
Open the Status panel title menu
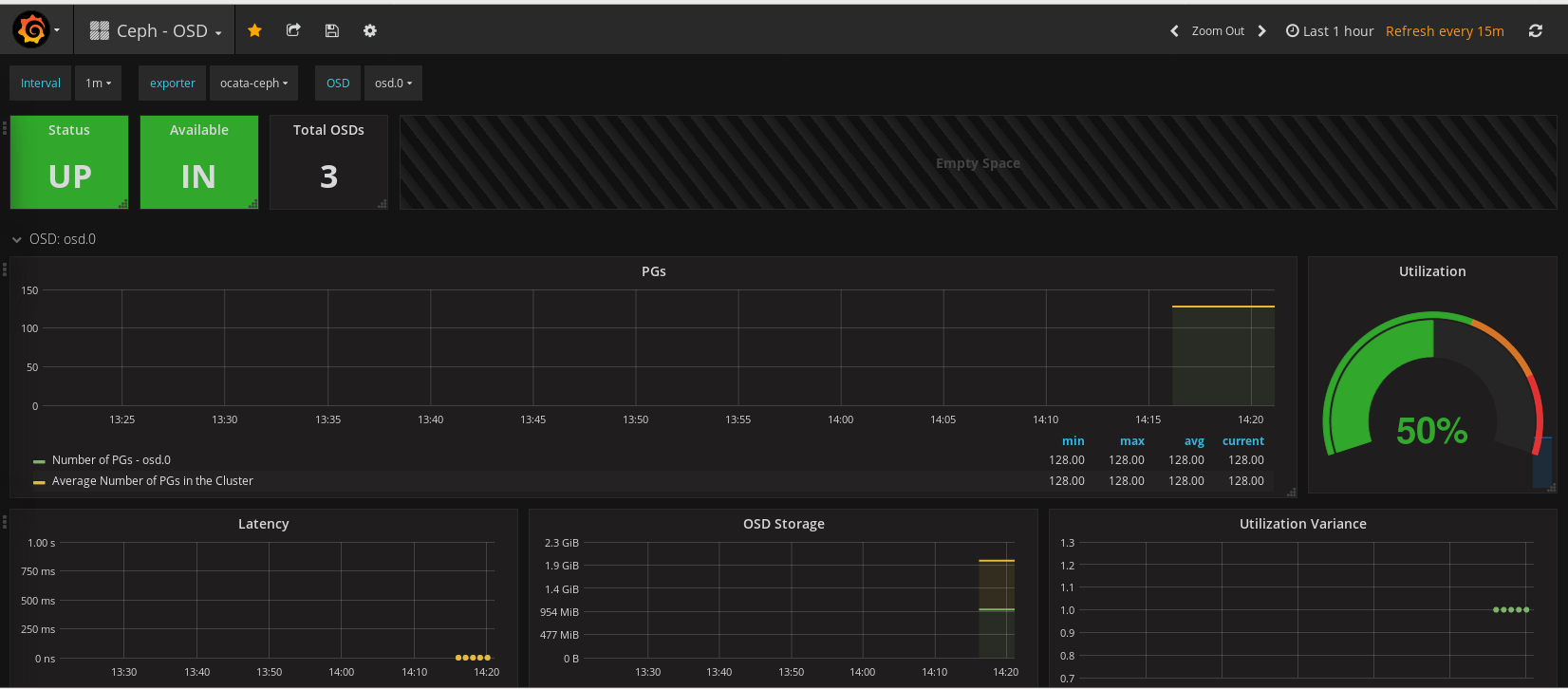(x=69, y=130)
